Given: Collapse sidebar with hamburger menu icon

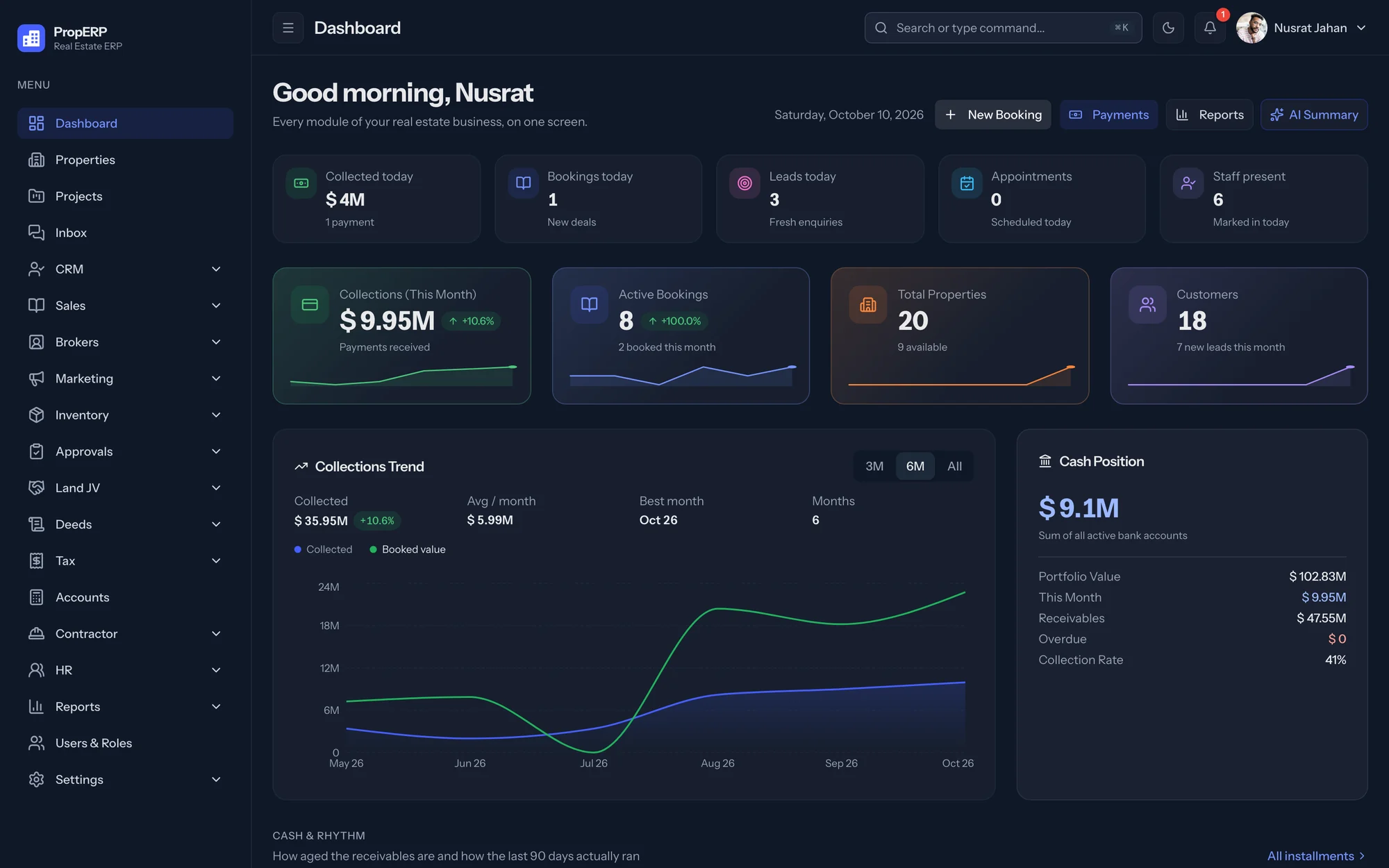Looking at the screenshot, I should click(x=288, y=28).
